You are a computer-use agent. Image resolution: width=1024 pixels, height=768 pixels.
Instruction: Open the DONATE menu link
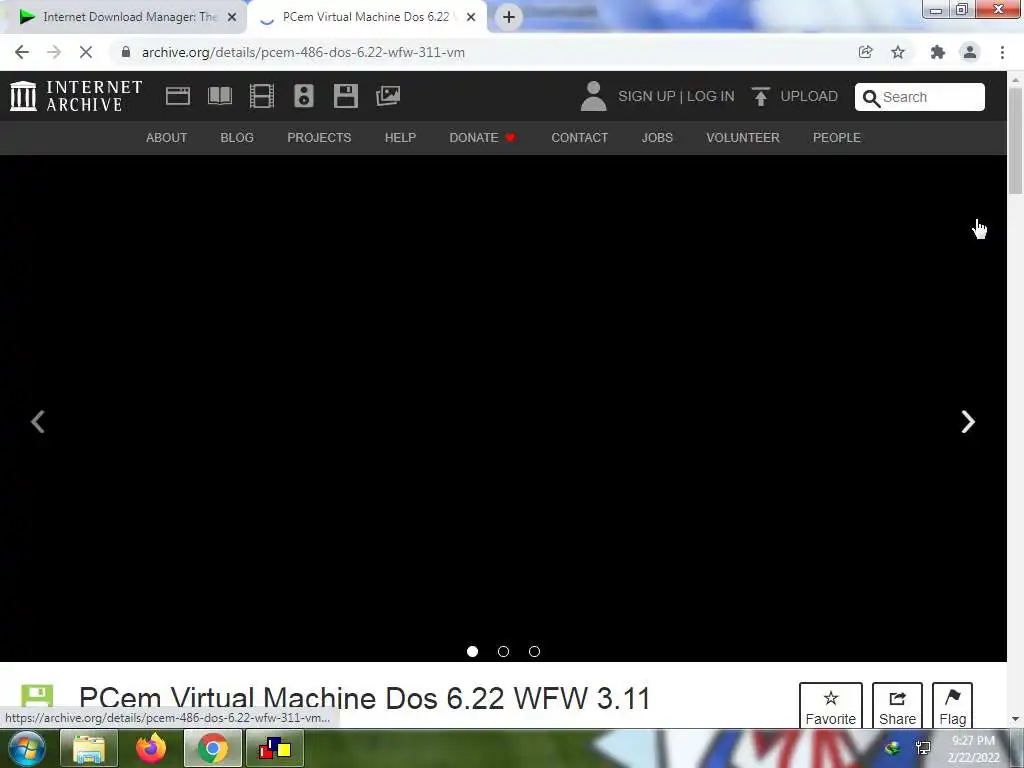click(x=482, y=138)
